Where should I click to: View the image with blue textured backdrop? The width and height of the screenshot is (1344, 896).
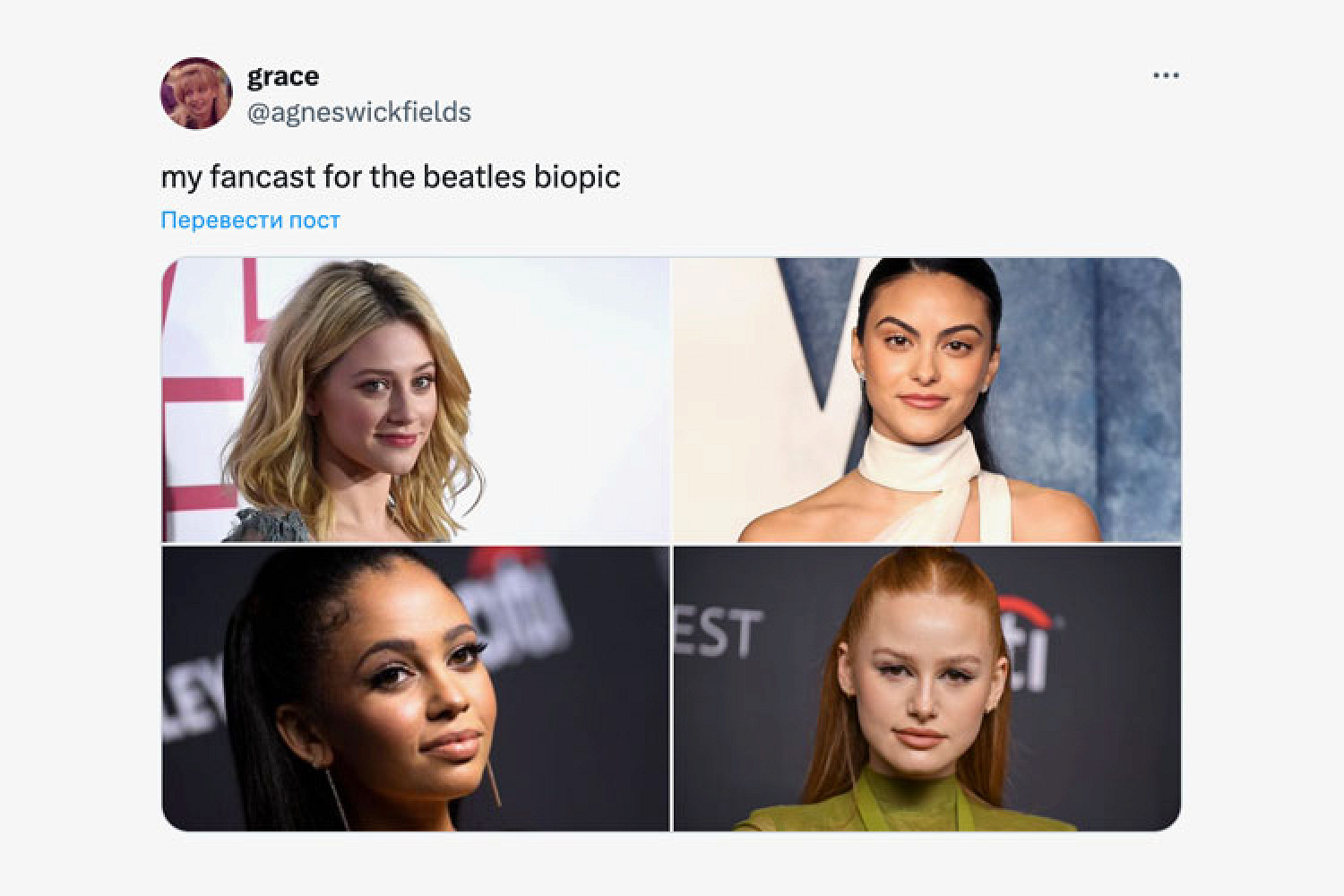[x=926, y=400]
